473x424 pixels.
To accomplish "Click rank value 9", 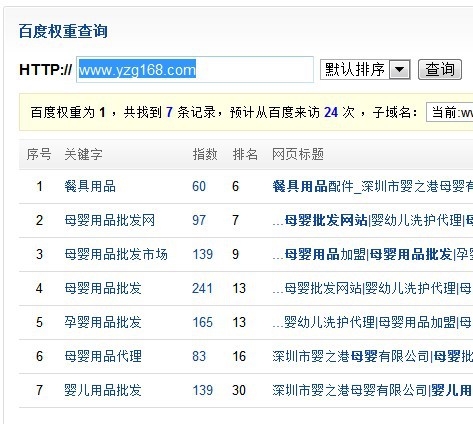I will 236,254.
